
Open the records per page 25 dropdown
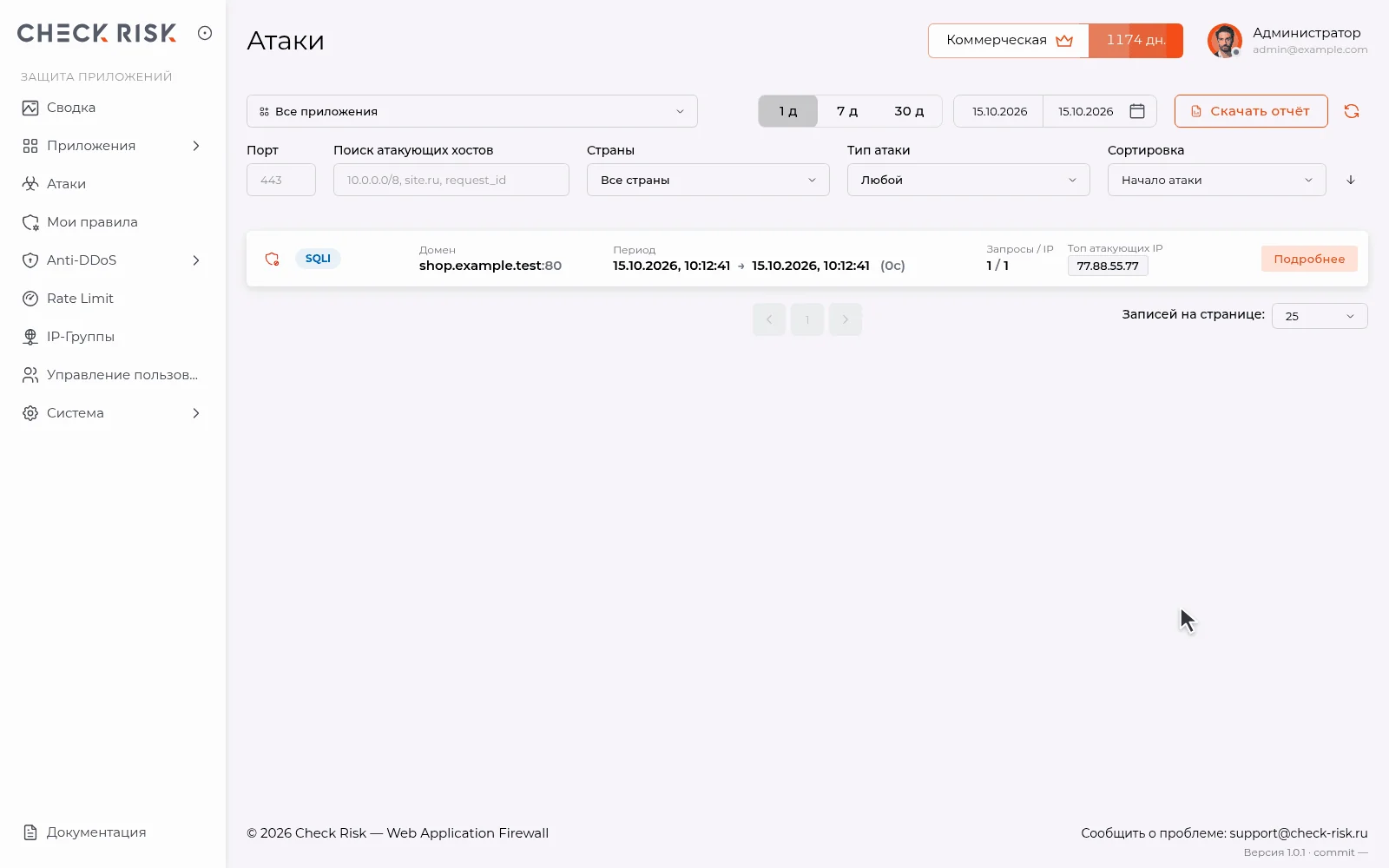click(x=1320, y=316)
